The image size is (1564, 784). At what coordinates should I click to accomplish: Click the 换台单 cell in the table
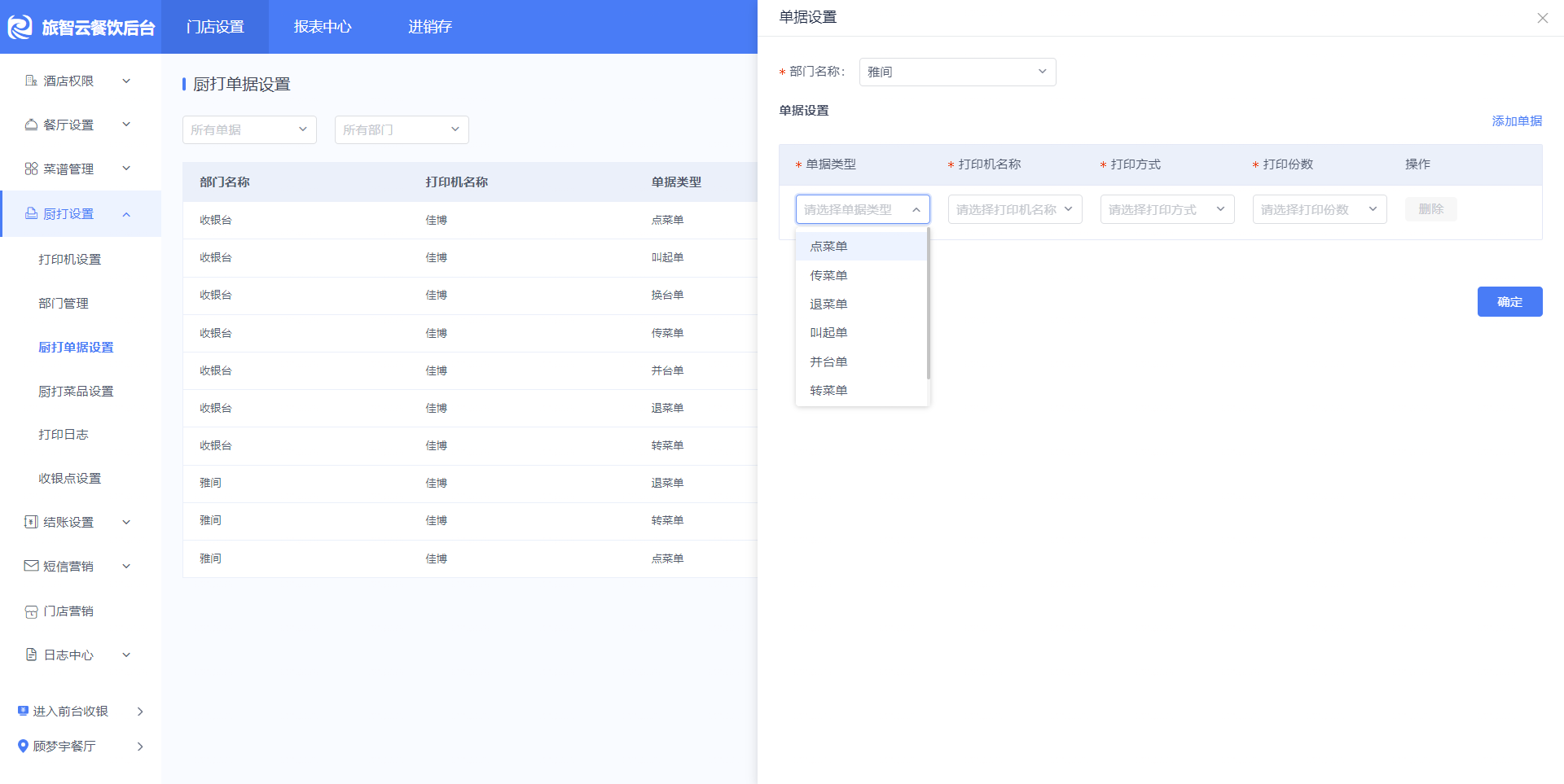(x=667, y=295)
